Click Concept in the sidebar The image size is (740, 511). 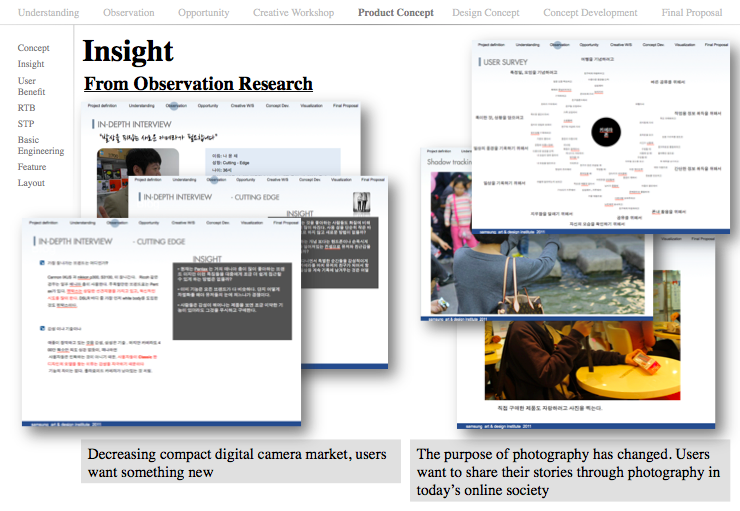(x=34, y=48)
